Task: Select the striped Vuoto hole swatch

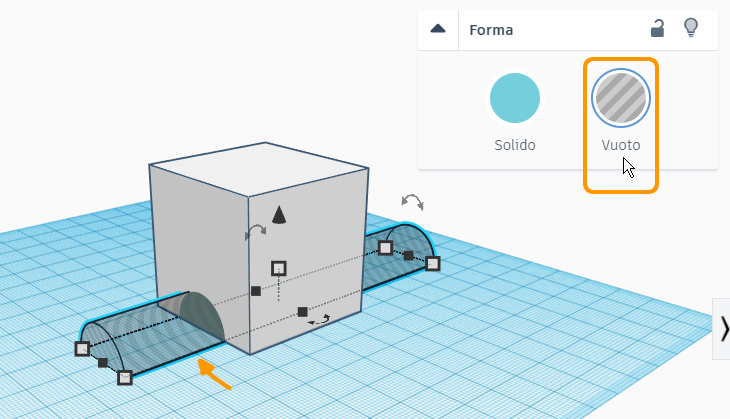Action: coord(621,98)
